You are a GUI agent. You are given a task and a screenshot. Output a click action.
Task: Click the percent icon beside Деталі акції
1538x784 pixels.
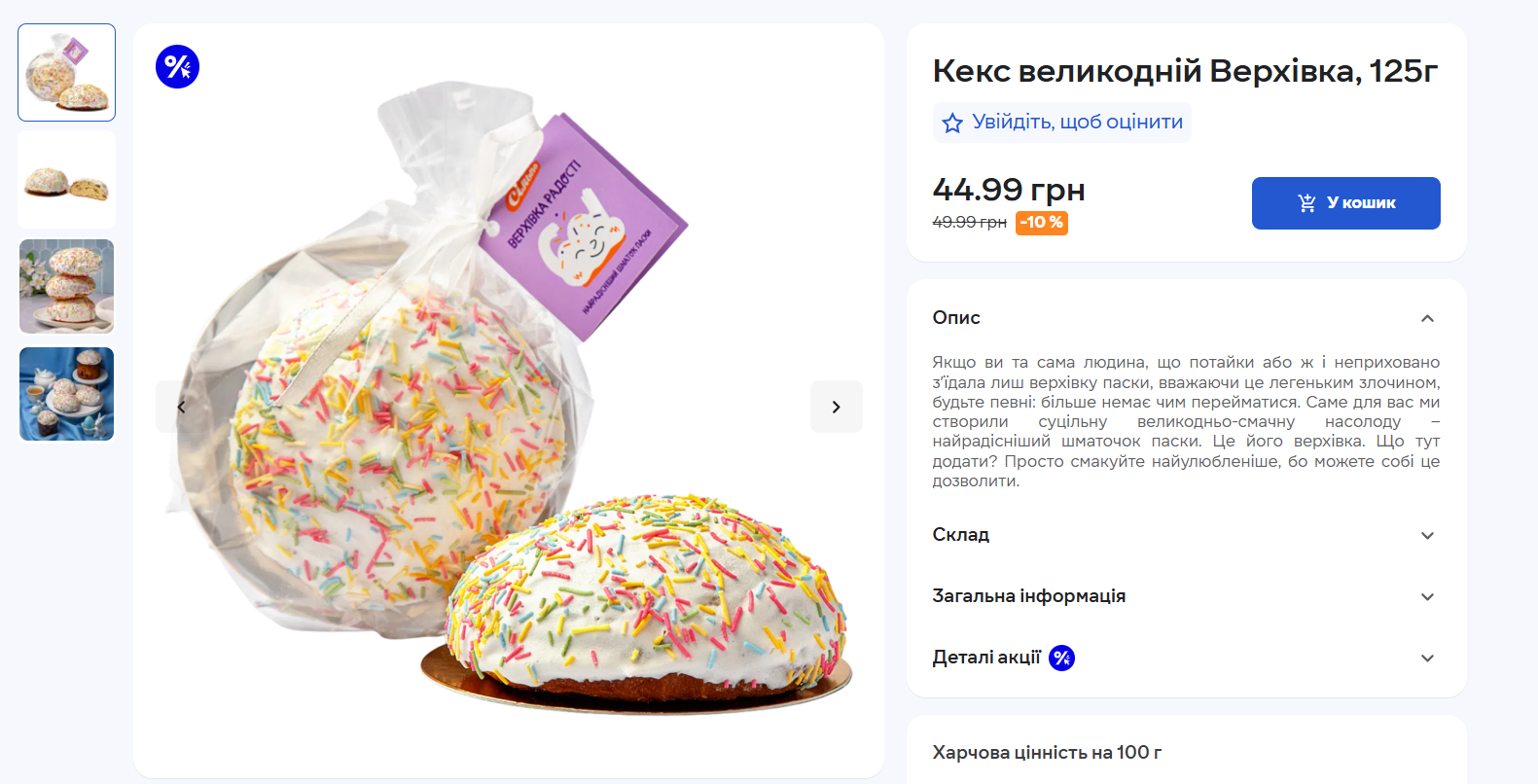point(1061,659)
